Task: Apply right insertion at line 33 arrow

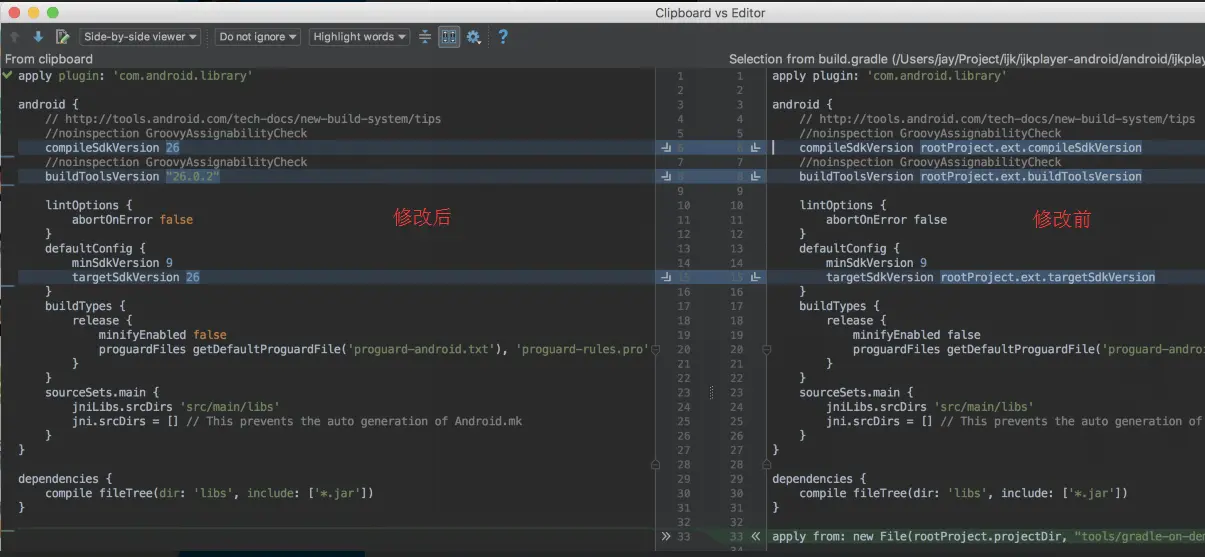Action: [x=756, y=536]
